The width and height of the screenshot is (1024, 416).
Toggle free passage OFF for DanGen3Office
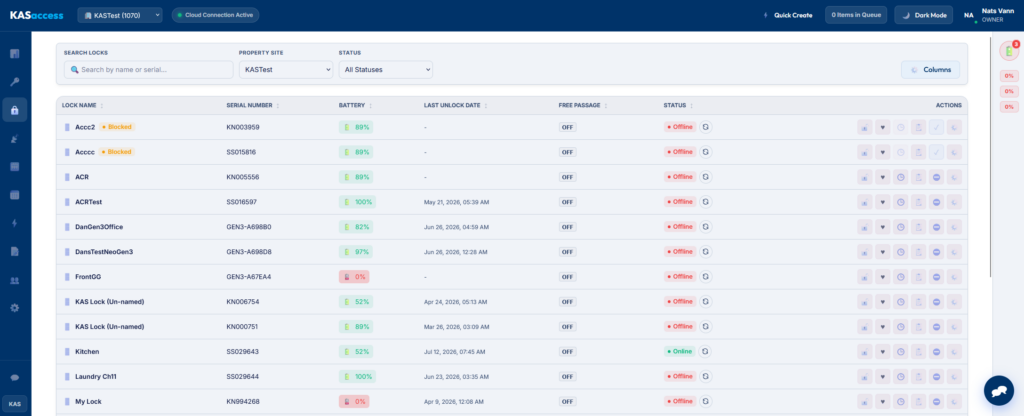click(568, 227)
